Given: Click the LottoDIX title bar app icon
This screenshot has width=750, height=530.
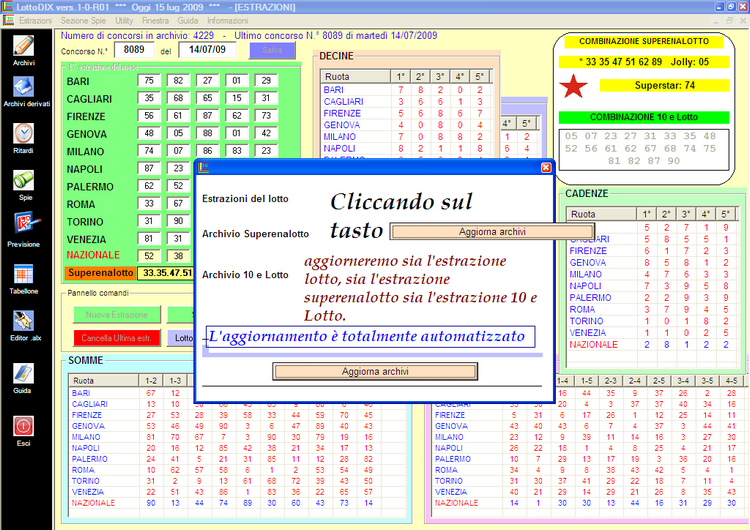Looking at the screenshot, I should (x=7, y=7).
